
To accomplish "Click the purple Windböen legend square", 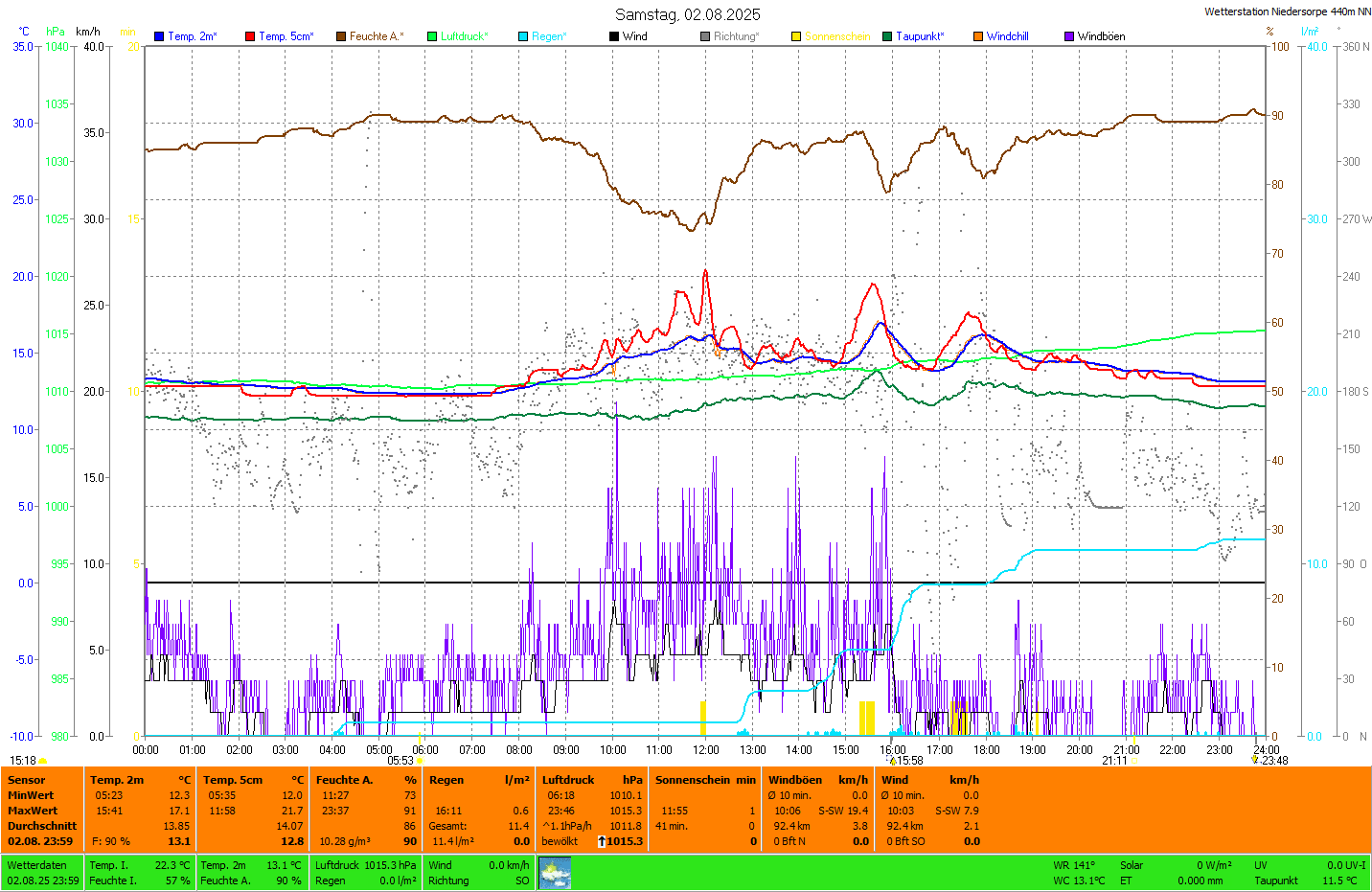I will (x=1069, y=36).
